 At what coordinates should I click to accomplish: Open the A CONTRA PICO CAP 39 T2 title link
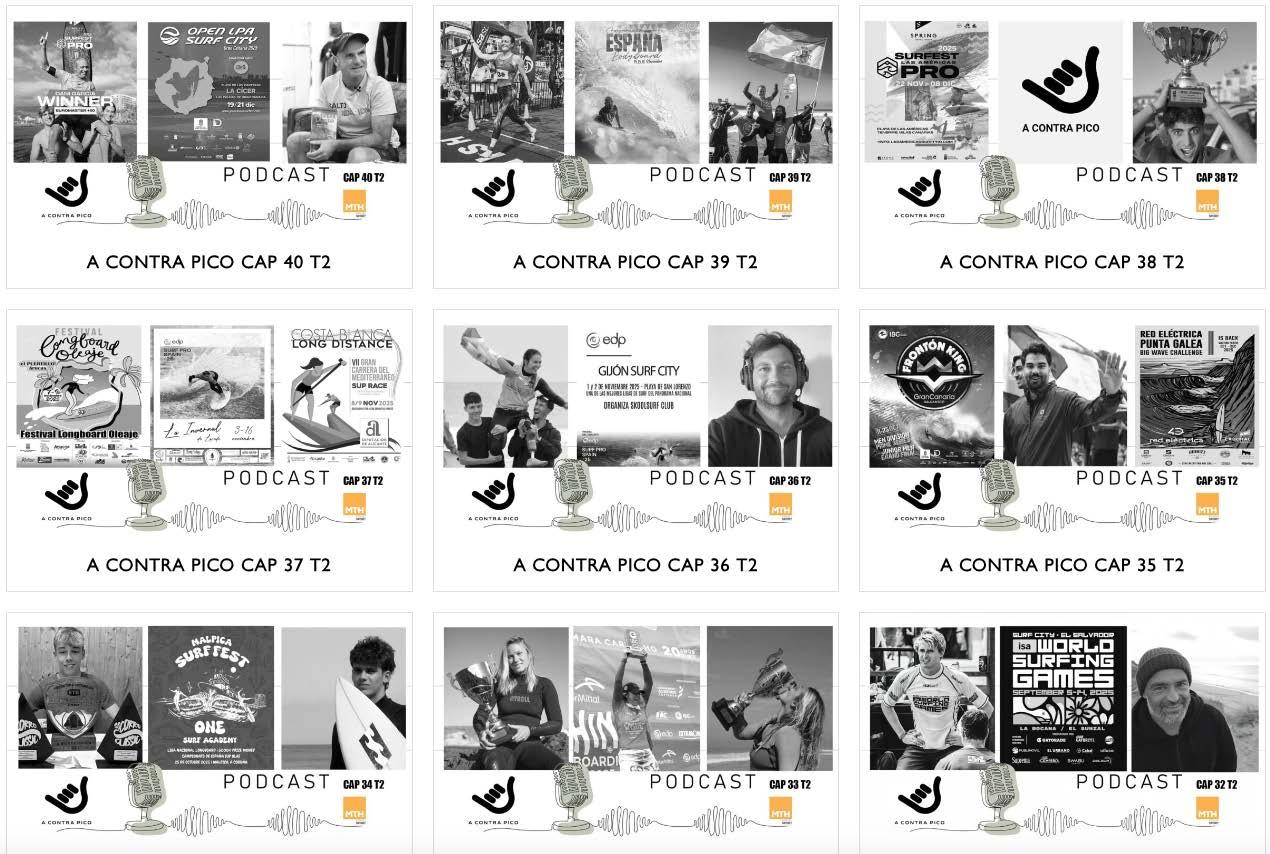(635, 262)
